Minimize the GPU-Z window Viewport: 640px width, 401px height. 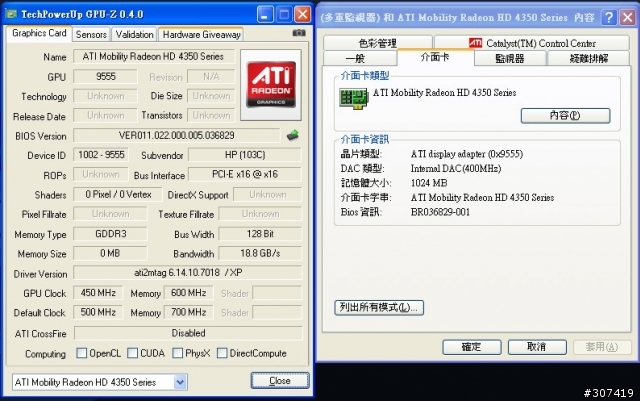click(x=265, y=15)
